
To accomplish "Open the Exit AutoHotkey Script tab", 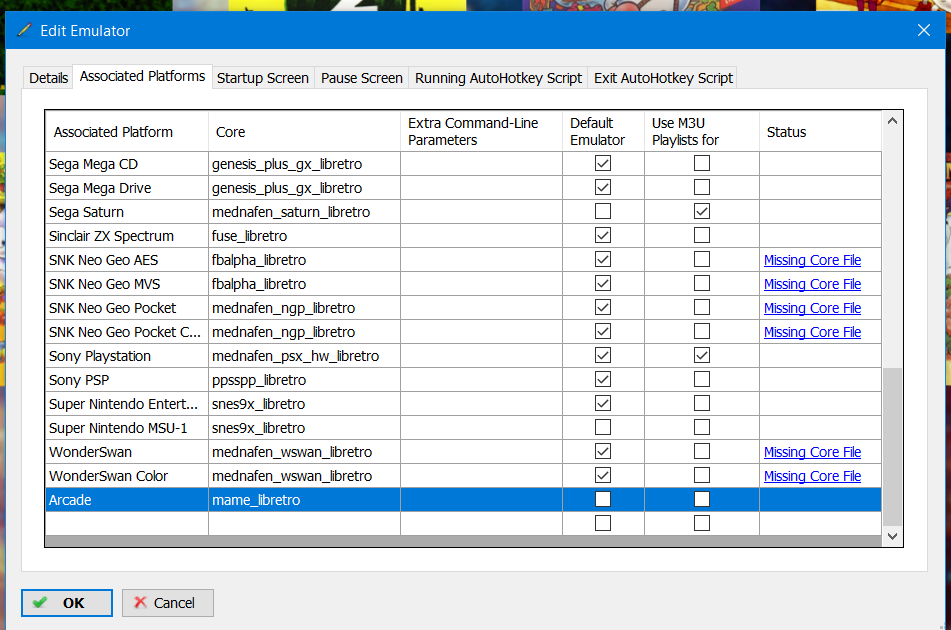I will coord(663,78).
